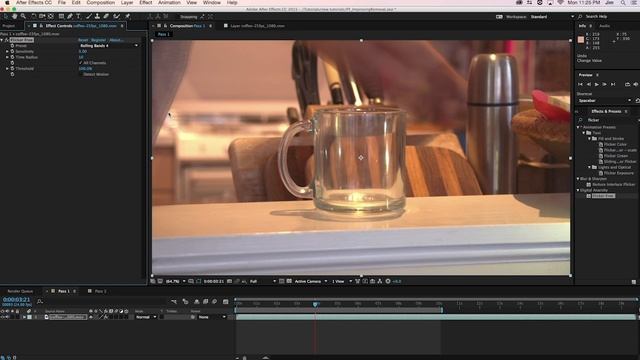Image resolution: width=640 pixels, height=360 pixels.
Task: Select the Selection arrow tool
Action: click(5, 16)
